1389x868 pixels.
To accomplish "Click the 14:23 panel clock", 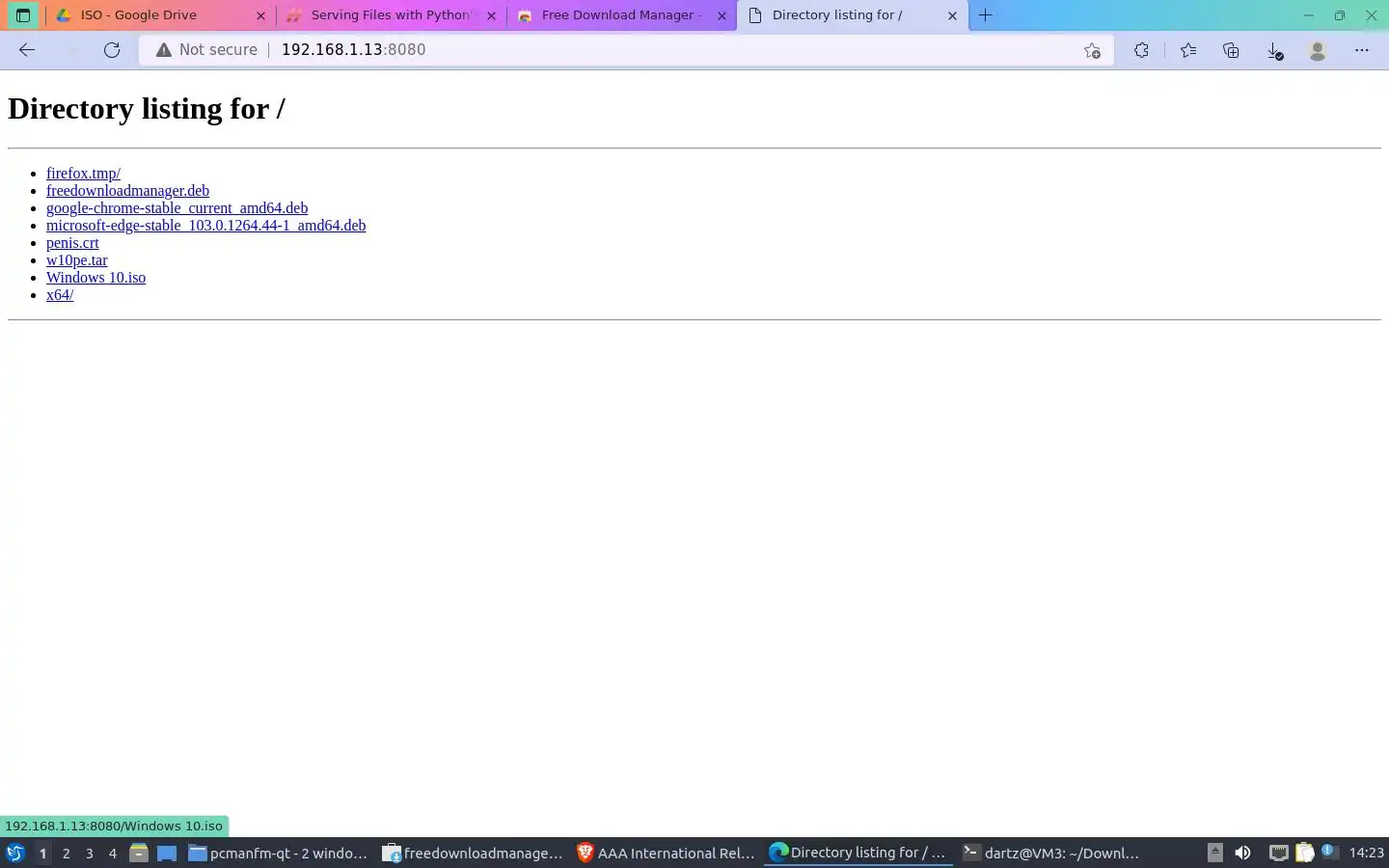I will pyautogui.click(x=1366, y=853).
